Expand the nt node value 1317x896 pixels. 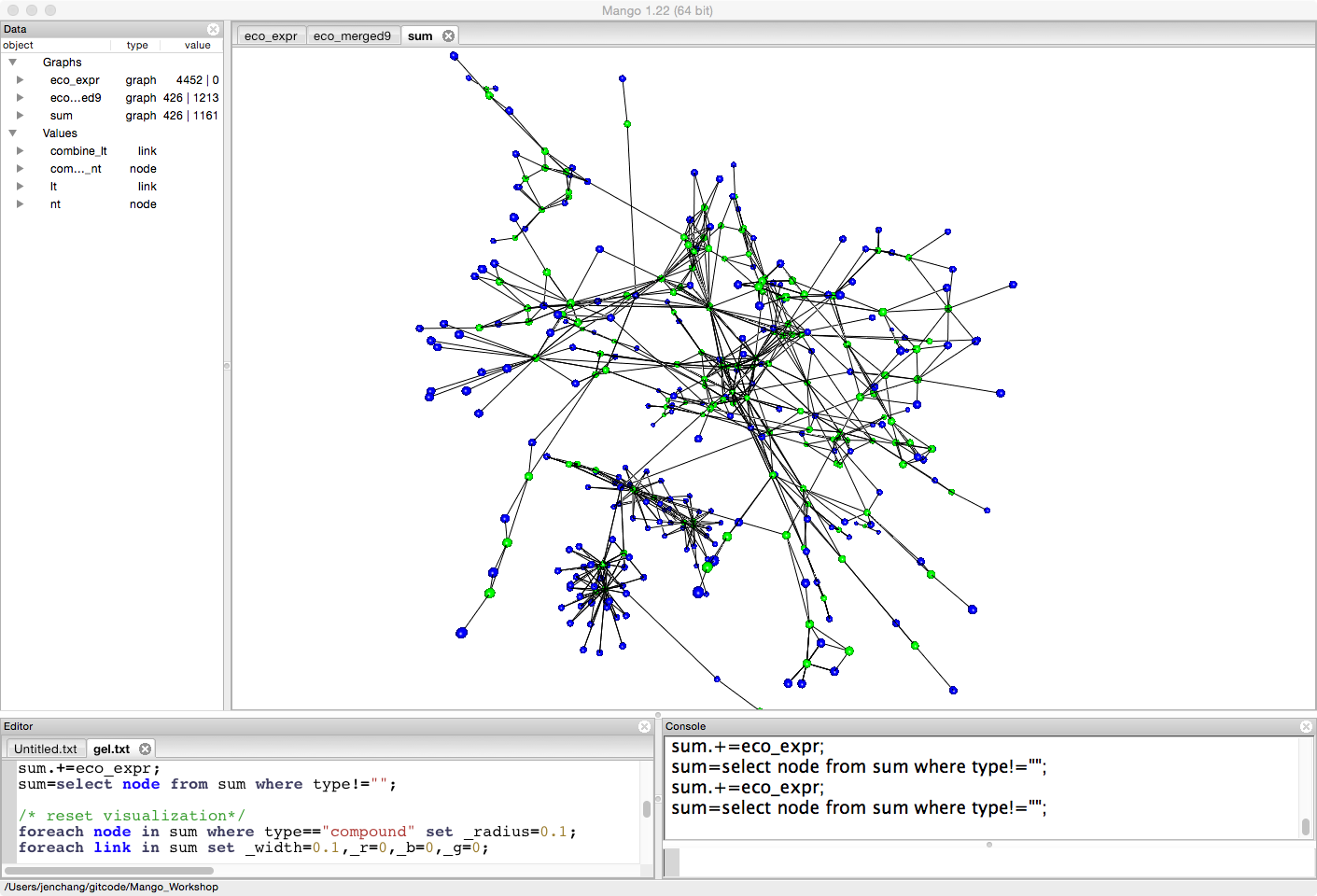(20, 204)
